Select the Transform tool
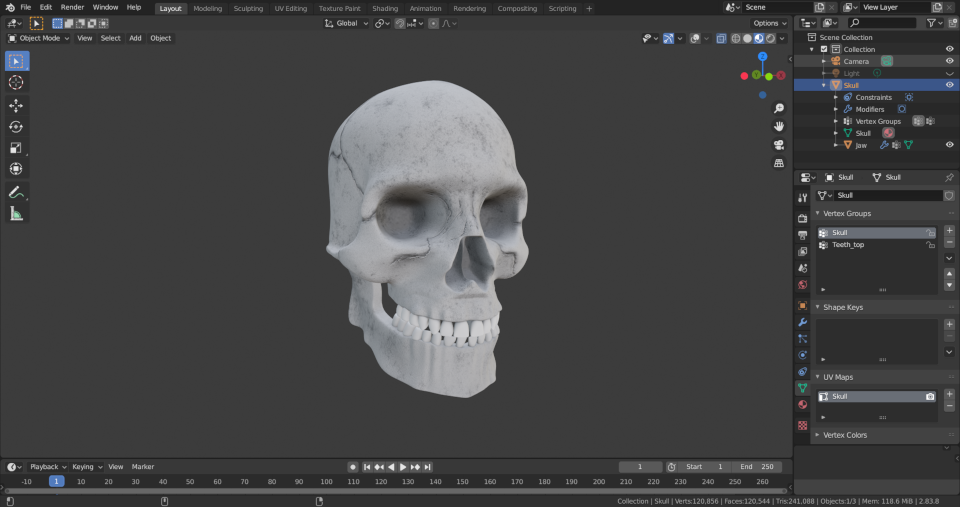Viewport: 960px width, 507px height. tap(17, 168)
